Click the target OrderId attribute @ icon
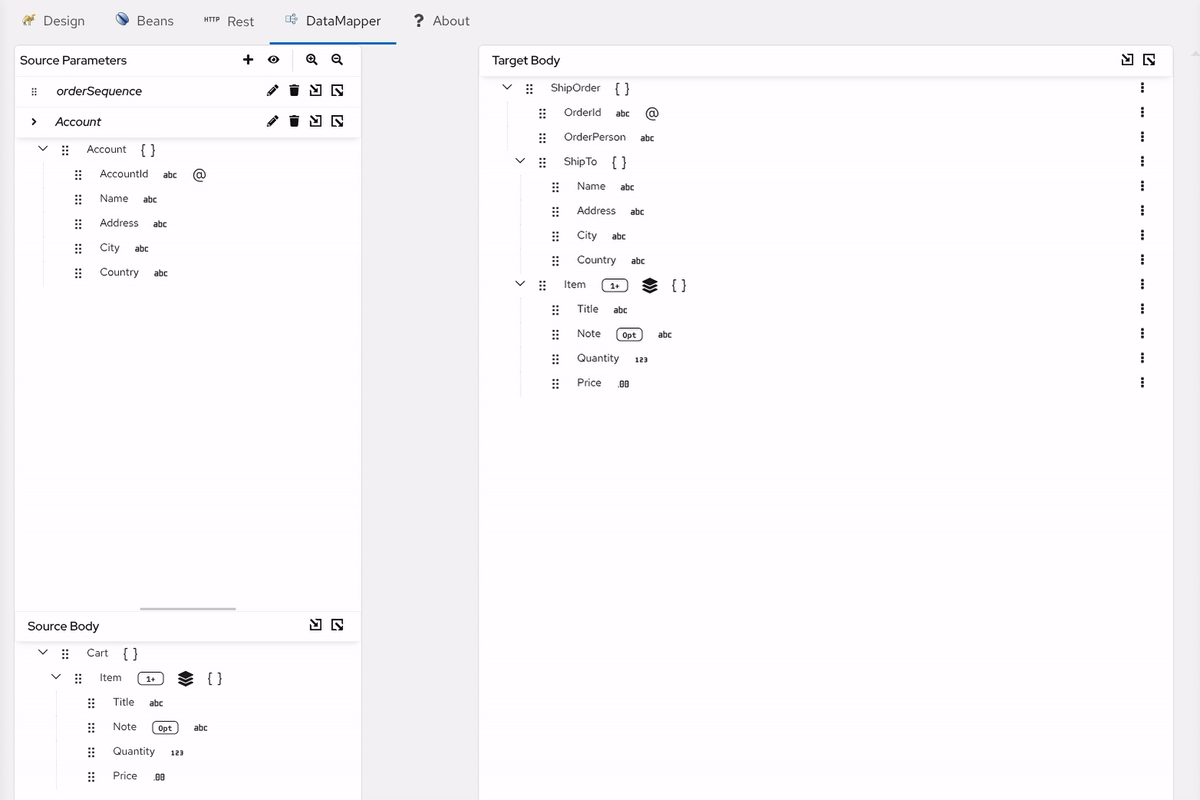Viewport: 1200px width, 800px height. pos(652,113)
